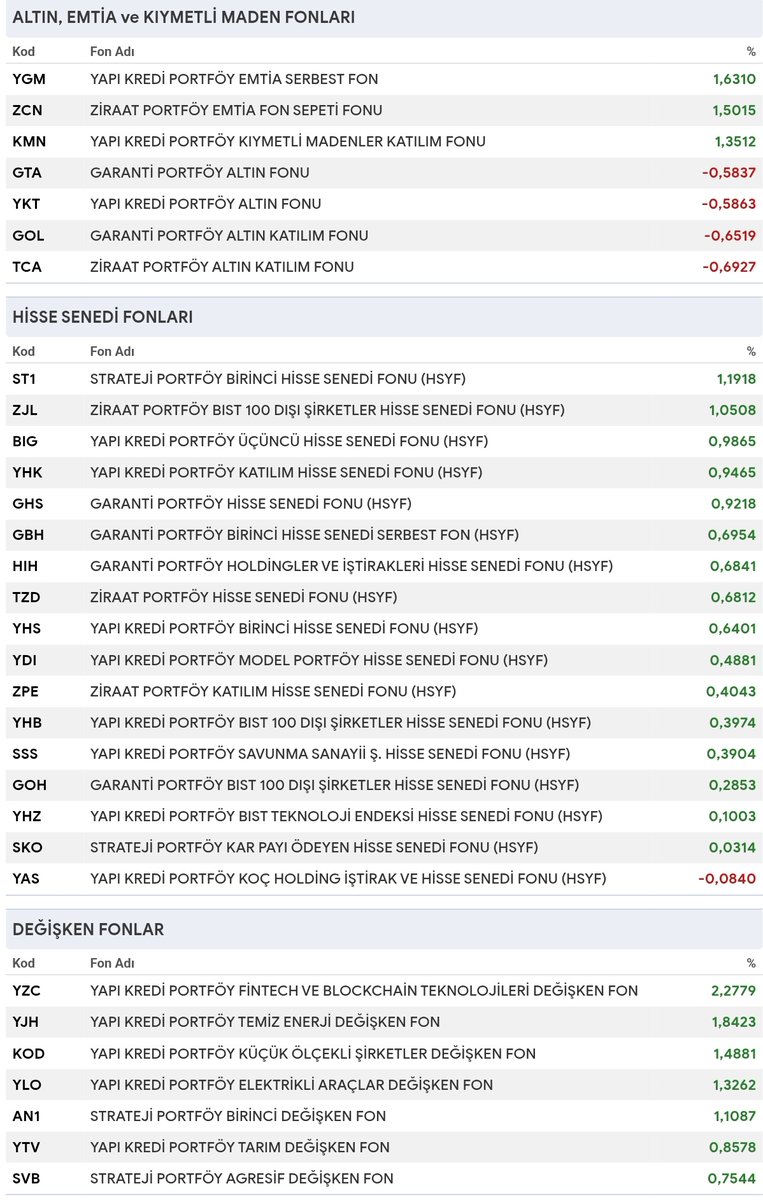
Task: Open STRATEJİ PORTFÖY BİRİNCİ DEĞİŞKEN FON
Action: coord(238,1116)
